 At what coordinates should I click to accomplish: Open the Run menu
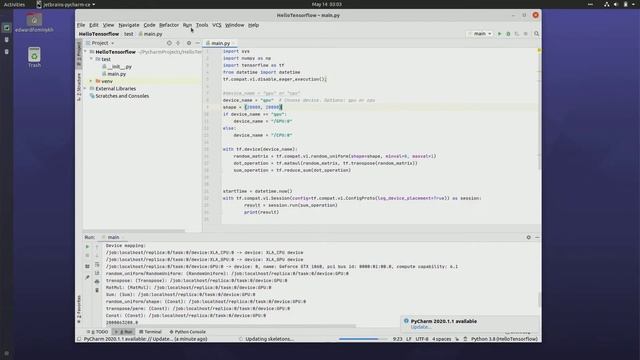pyautogui.click(x=187, y=25)
